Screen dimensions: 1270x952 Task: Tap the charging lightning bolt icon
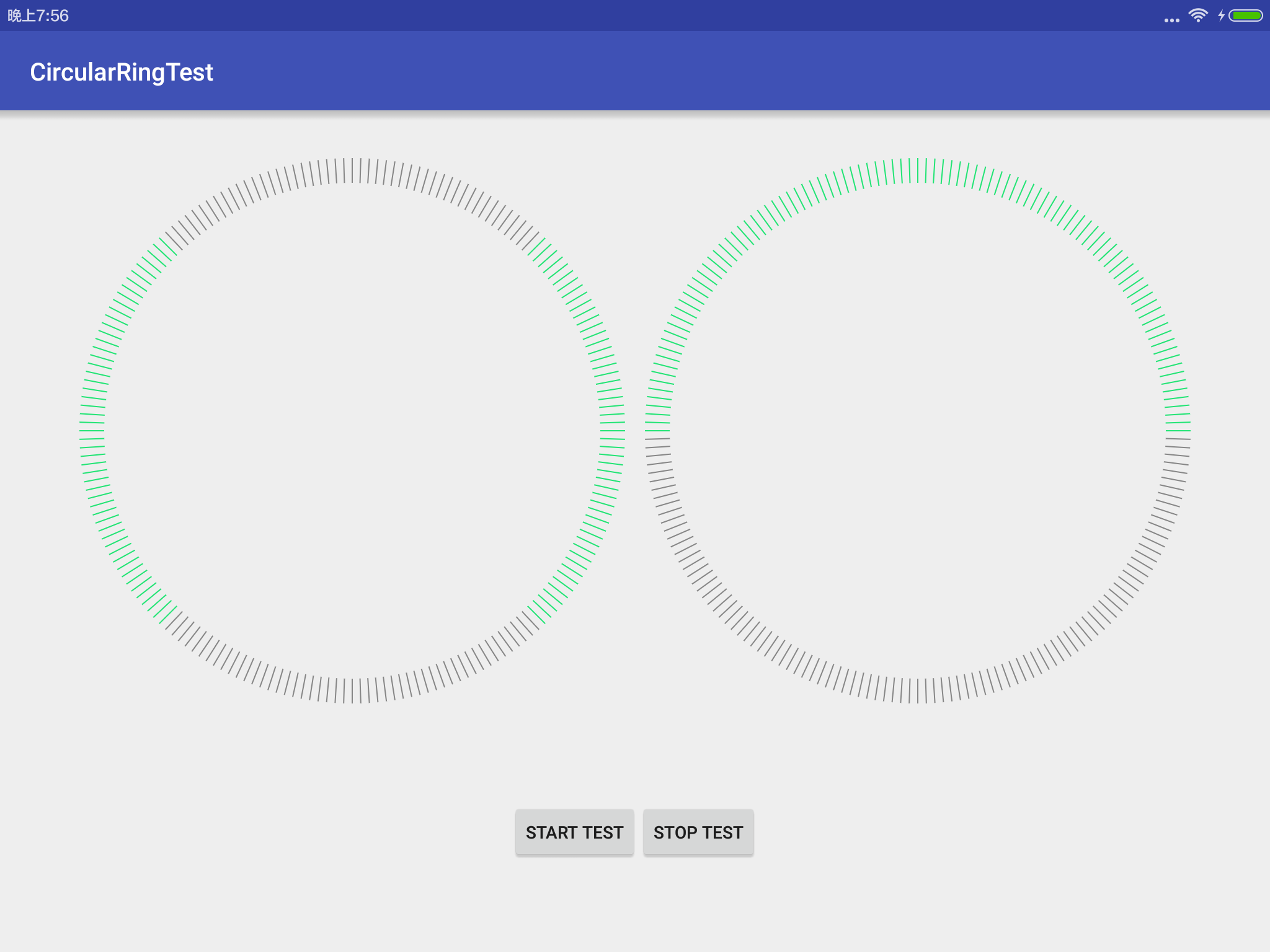(1221, 15)
